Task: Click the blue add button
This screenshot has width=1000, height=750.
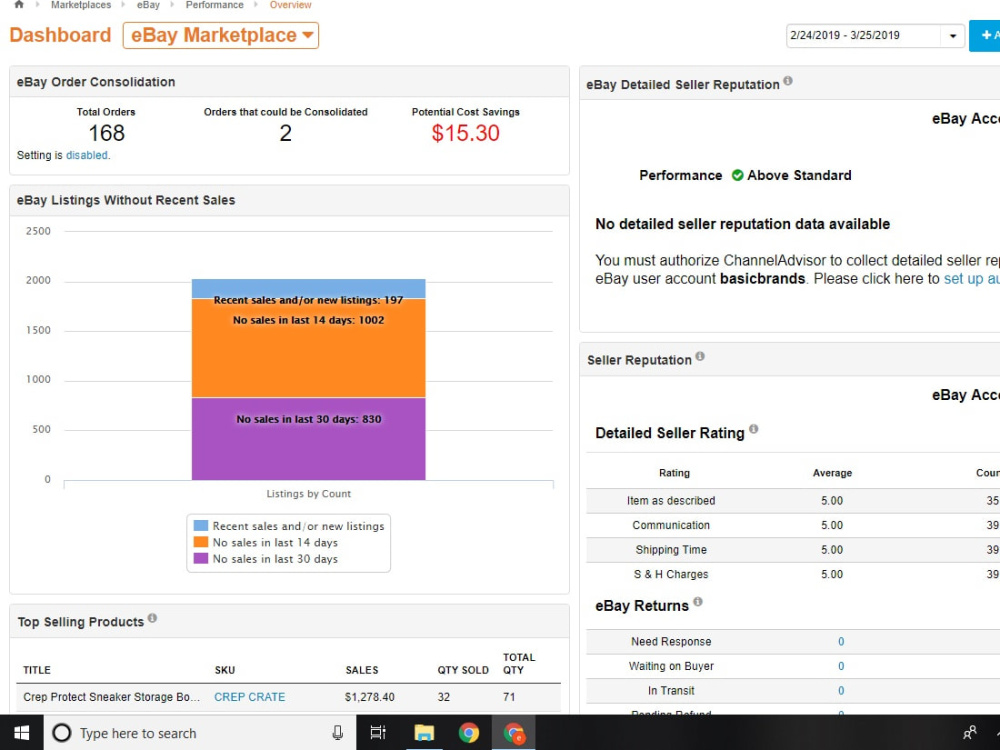Action: click(985, 36)
